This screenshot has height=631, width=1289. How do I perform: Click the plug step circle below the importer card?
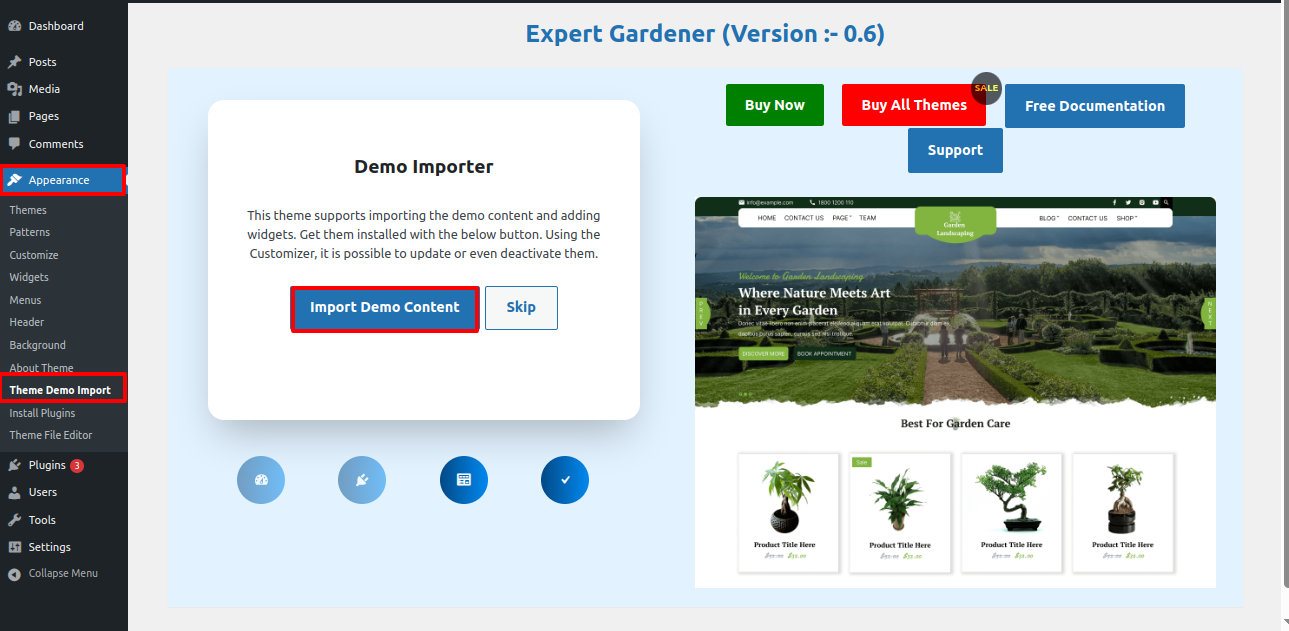tap(362, 480)
